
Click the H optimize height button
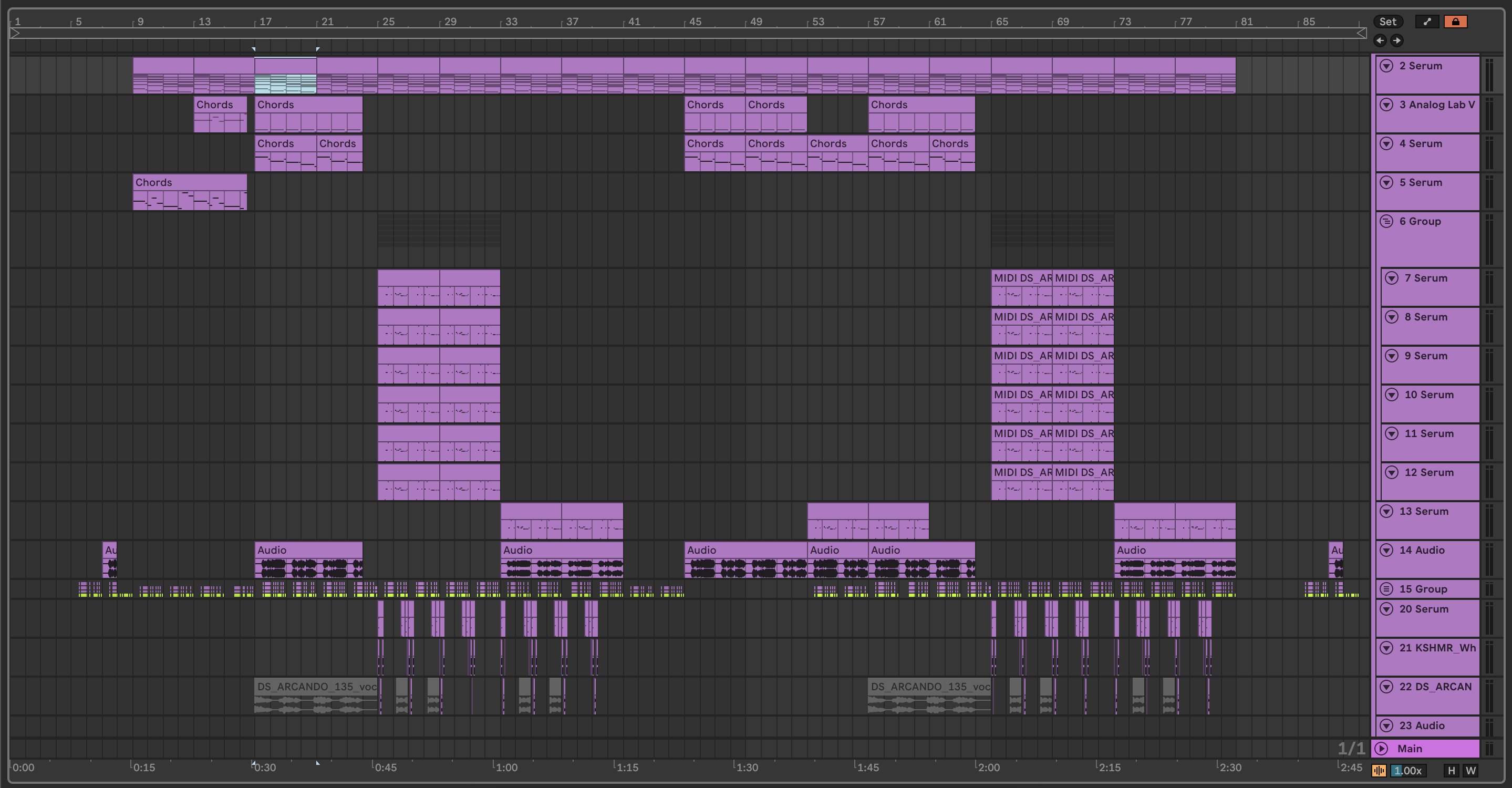1451,770
